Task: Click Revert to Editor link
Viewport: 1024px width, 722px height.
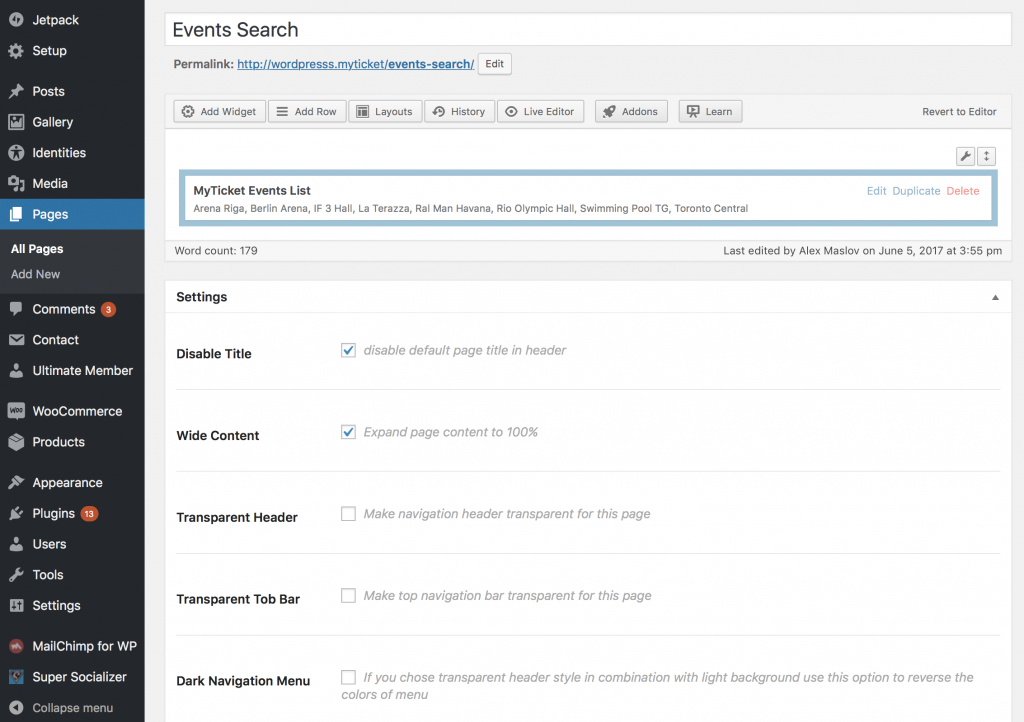Action: (x=959, y=112)
